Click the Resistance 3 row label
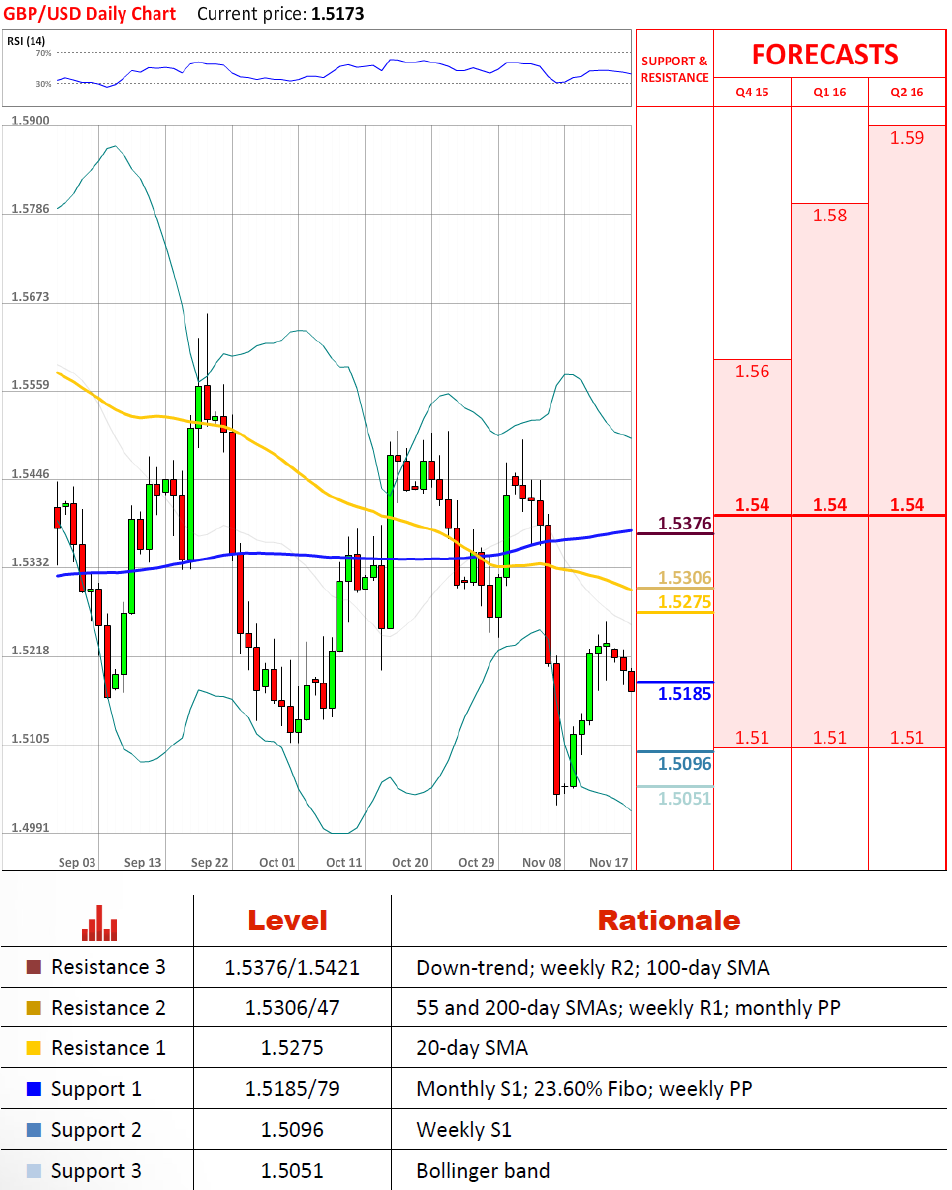Viewport: 952px width, 1190px height. (108, 967)
